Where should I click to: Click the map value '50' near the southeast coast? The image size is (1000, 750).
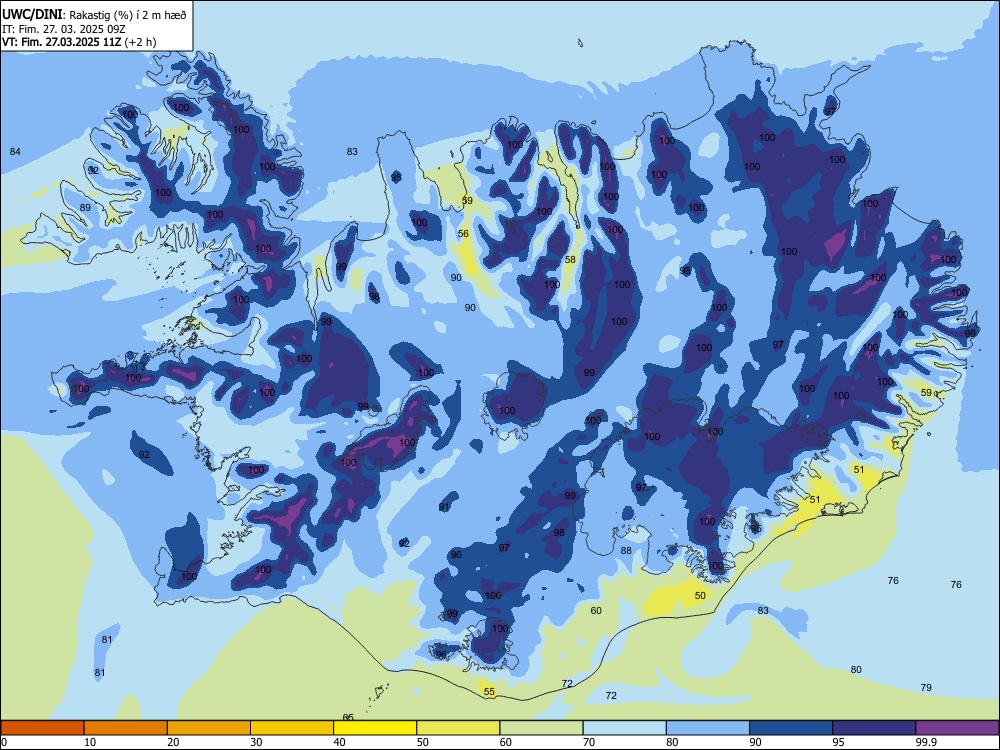(x=700, y=595)
